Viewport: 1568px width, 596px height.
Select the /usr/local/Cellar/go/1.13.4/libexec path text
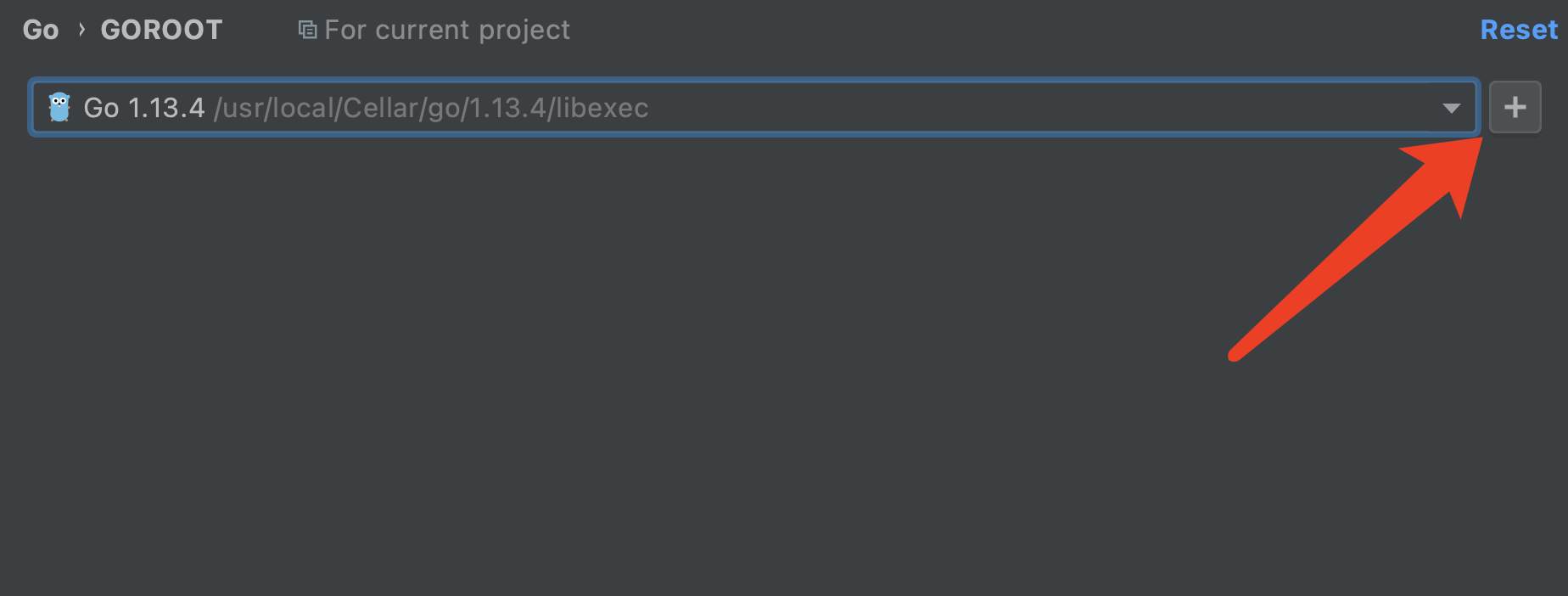click(431, 108)
